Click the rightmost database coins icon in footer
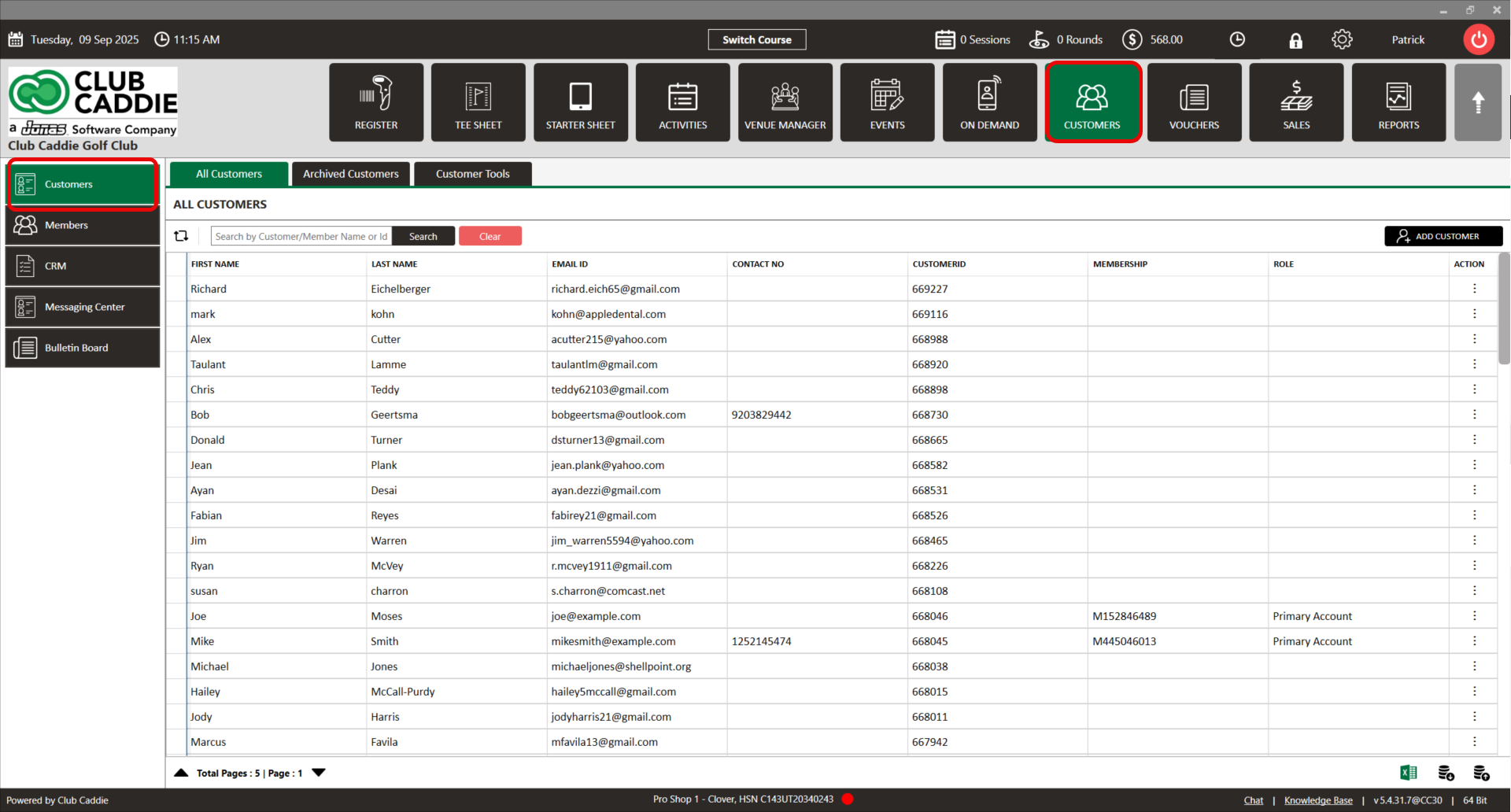 pos(1481,773)
